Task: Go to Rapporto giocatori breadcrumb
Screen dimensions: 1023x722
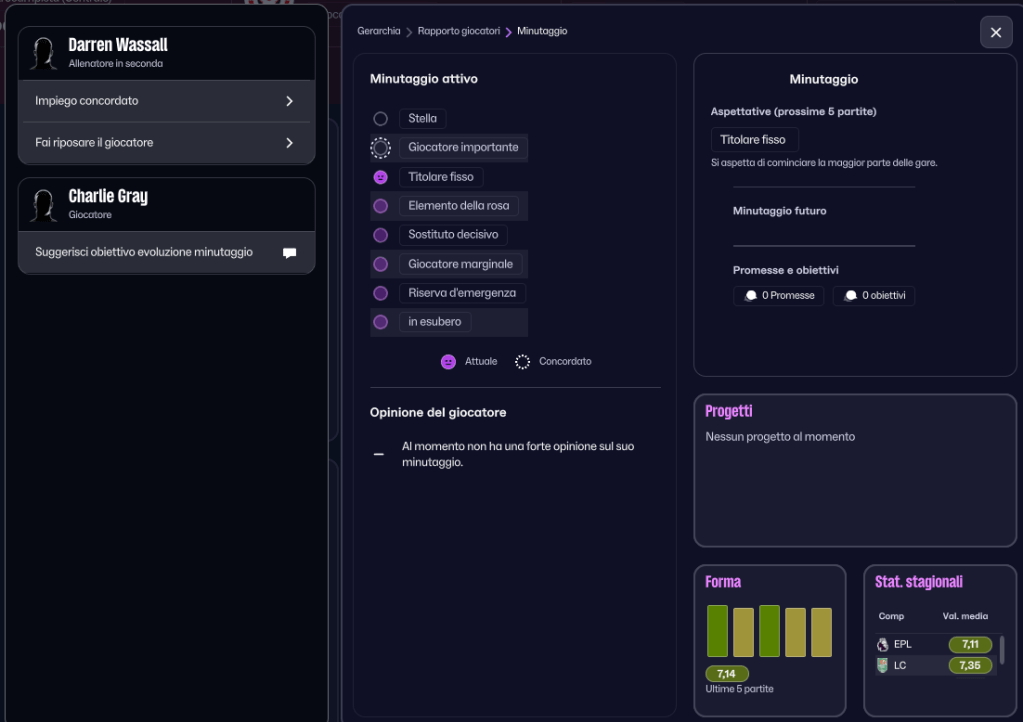Action: 458,32
